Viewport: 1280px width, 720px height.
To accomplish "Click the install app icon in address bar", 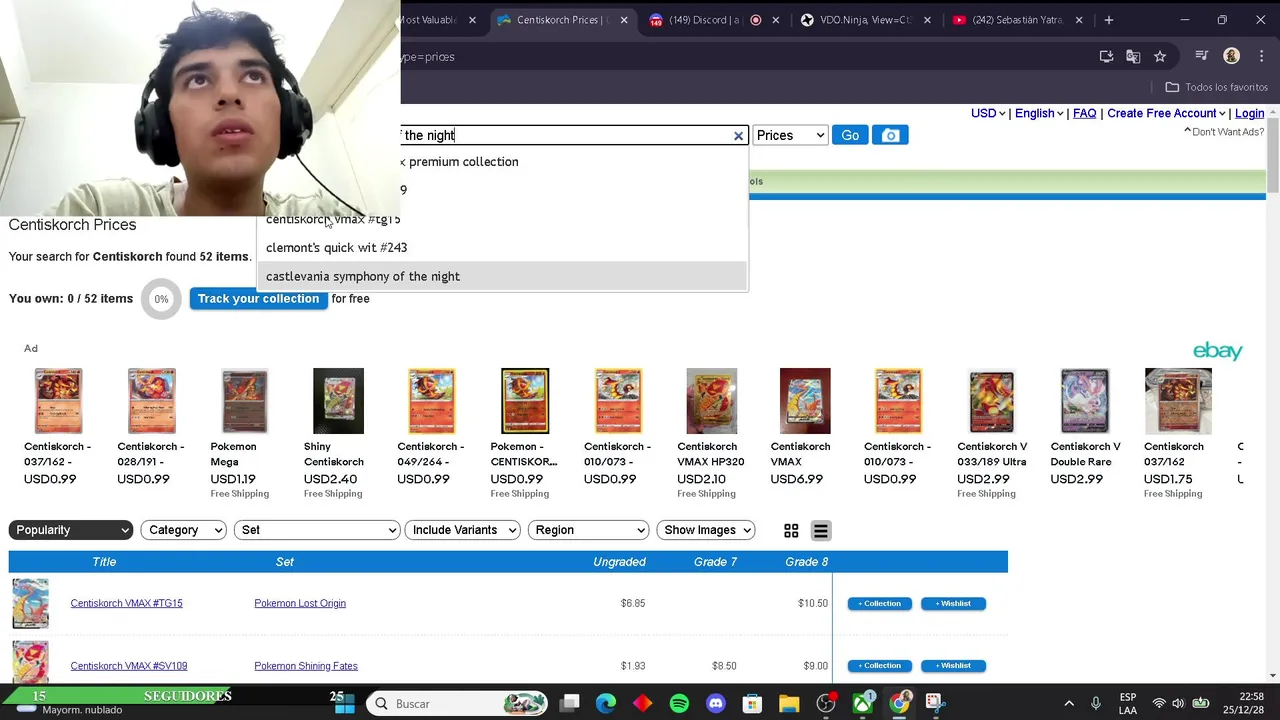I will point(1106,57).
